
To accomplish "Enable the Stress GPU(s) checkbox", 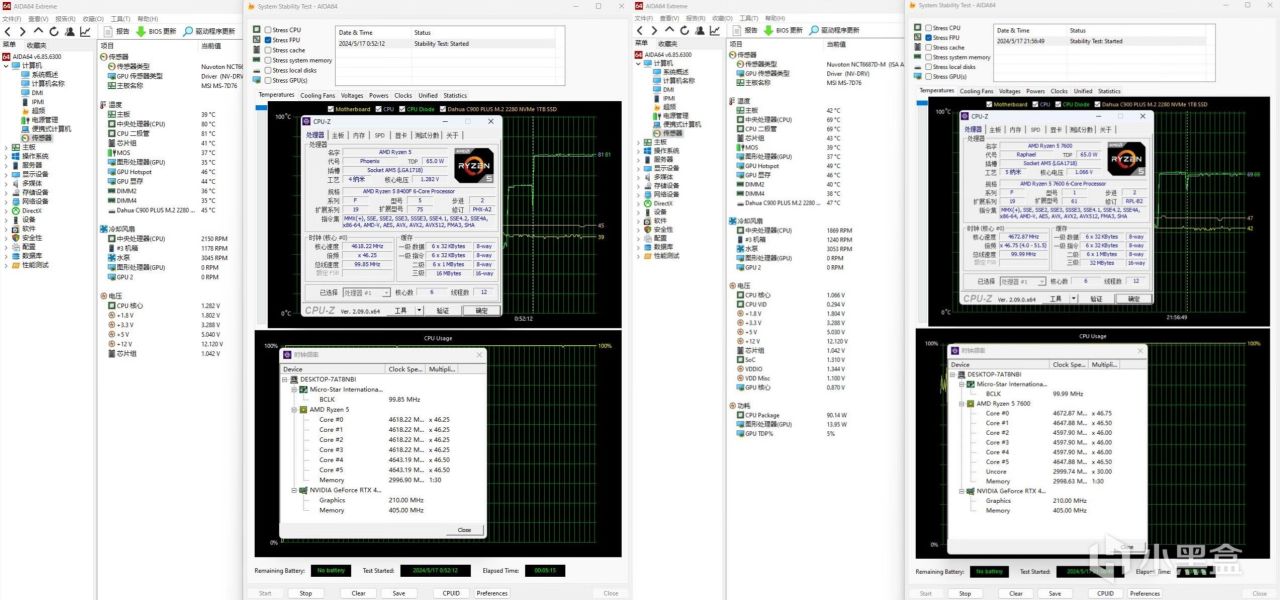I will click(x=269, y=79).
